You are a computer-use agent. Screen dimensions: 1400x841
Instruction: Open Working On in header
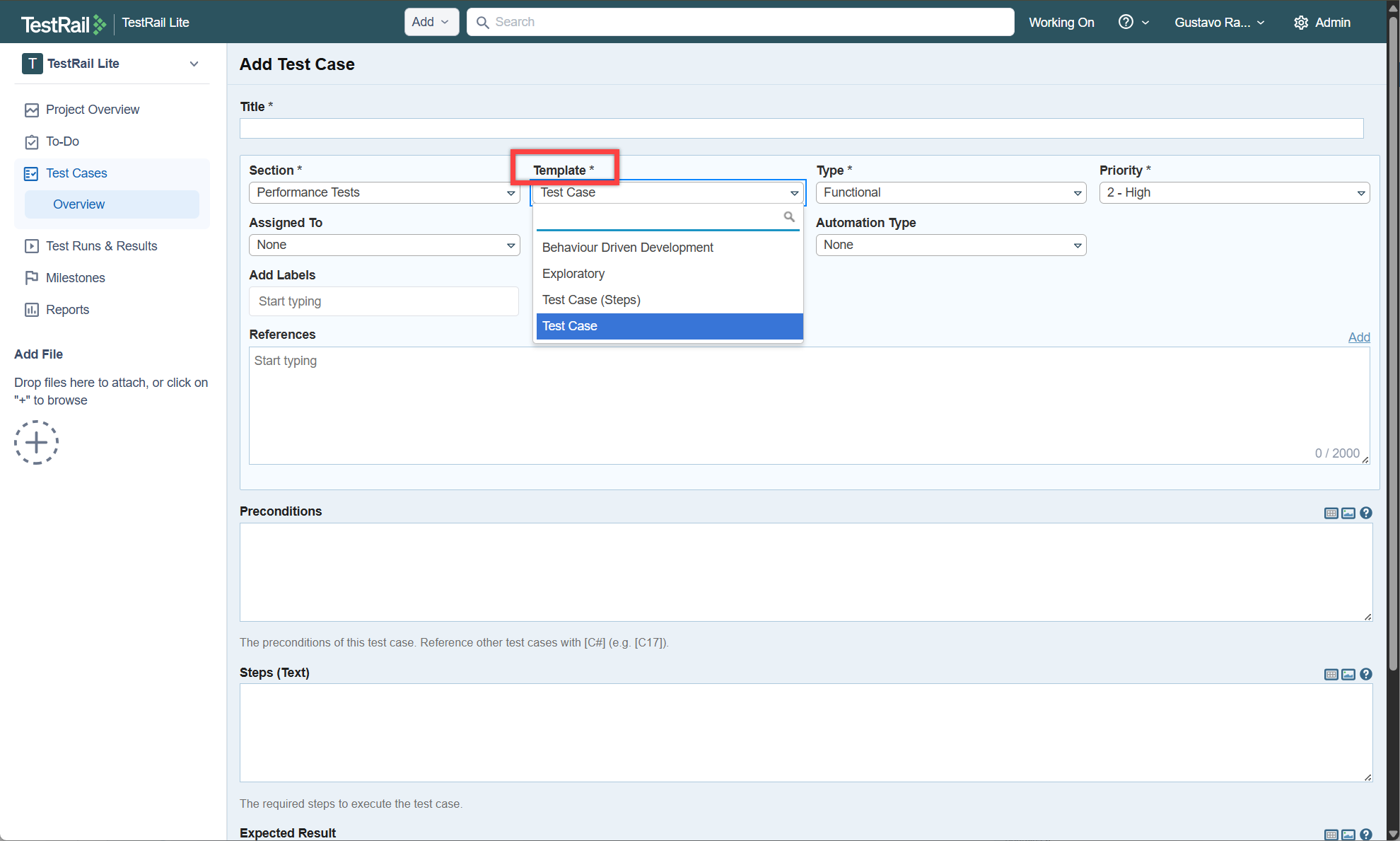[x=1061, y=22]
